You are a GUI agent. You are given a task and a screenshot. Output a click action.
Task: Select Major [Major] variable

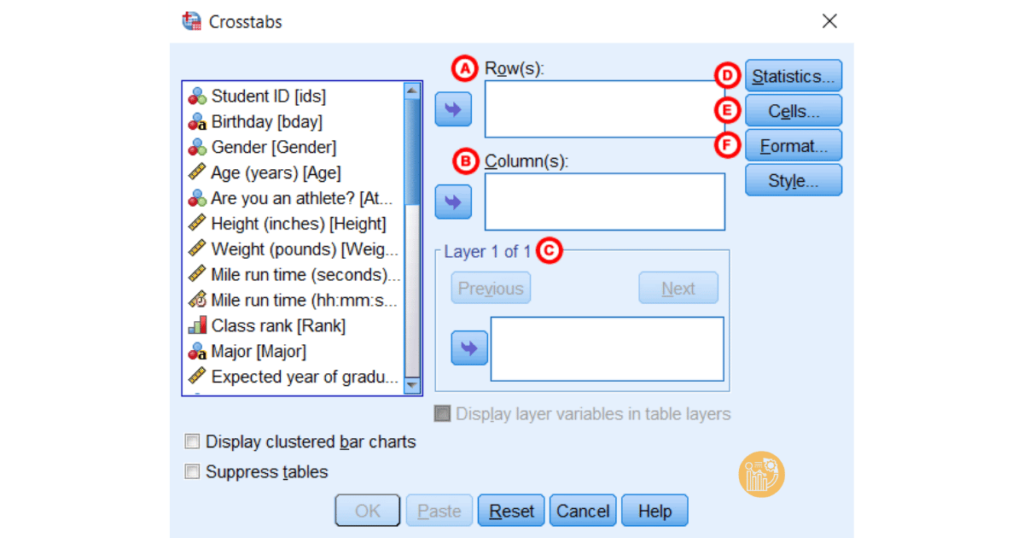pyautogui.click(x=259, y=351)
